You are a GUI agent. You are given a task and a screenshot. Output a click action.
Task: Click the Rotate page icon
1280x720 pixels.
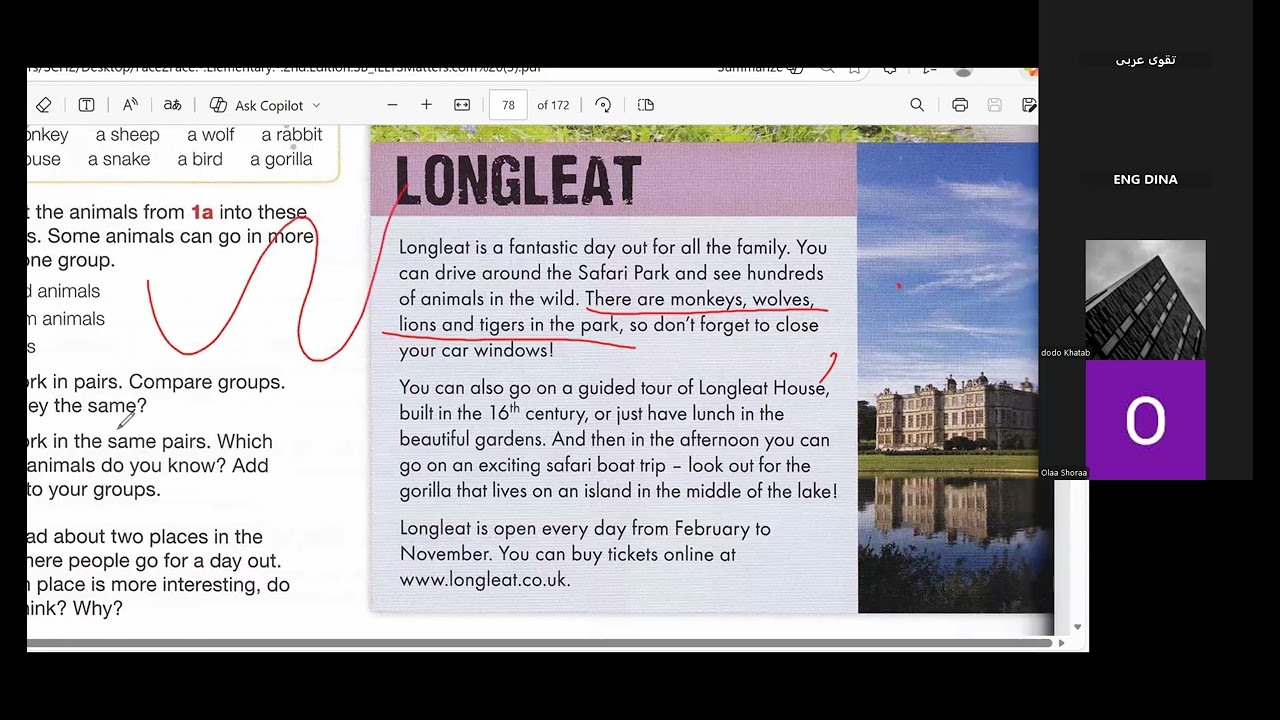602,105
